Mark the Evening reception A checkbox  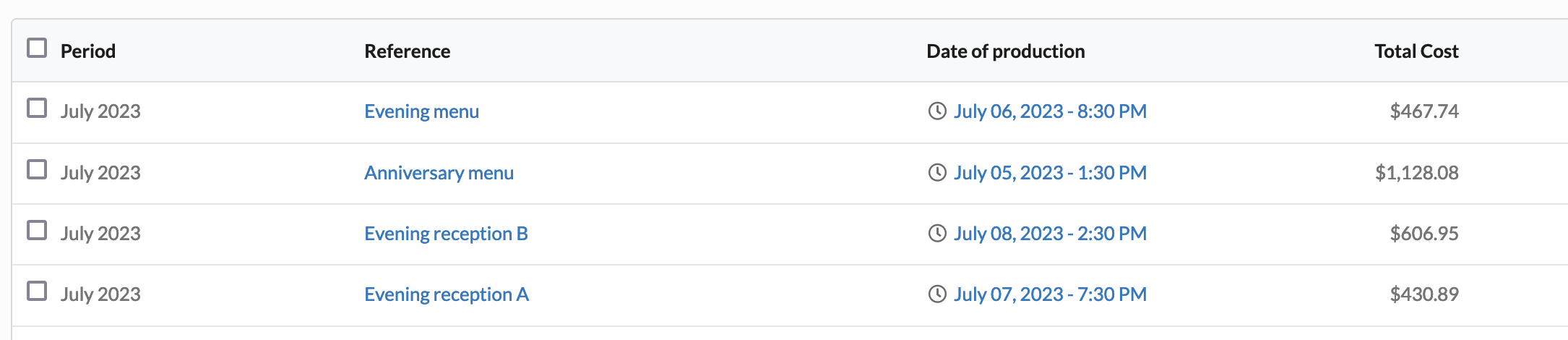coord(37,292)
